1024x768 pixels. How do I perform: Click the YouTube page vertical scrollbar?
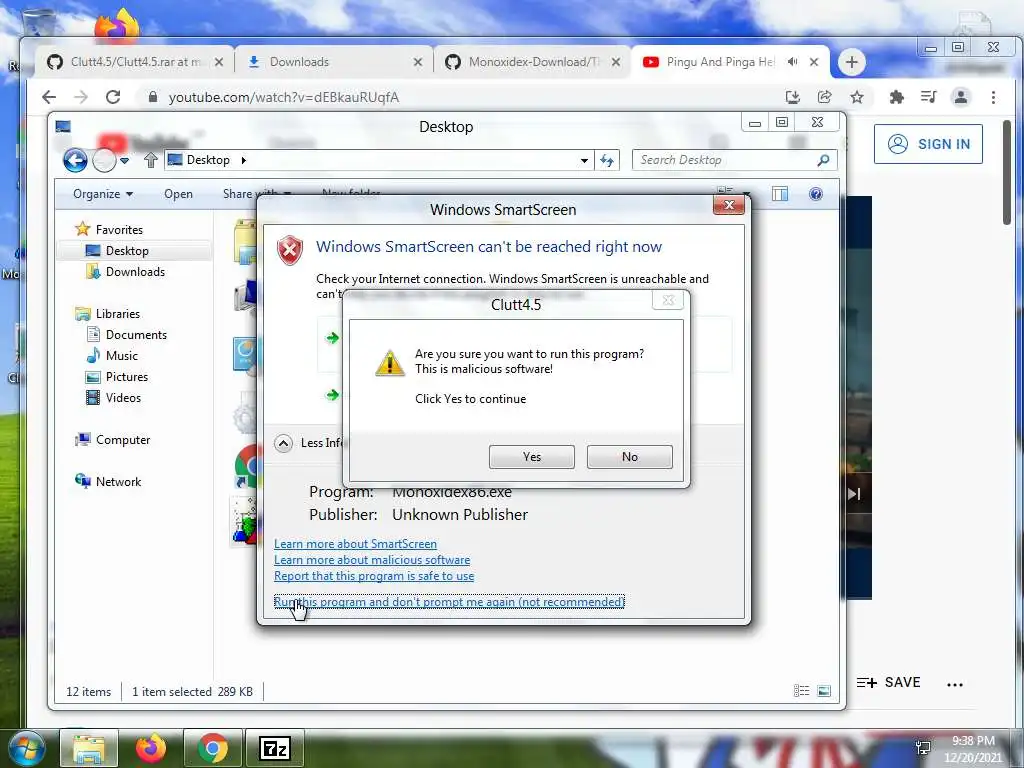1007,172
